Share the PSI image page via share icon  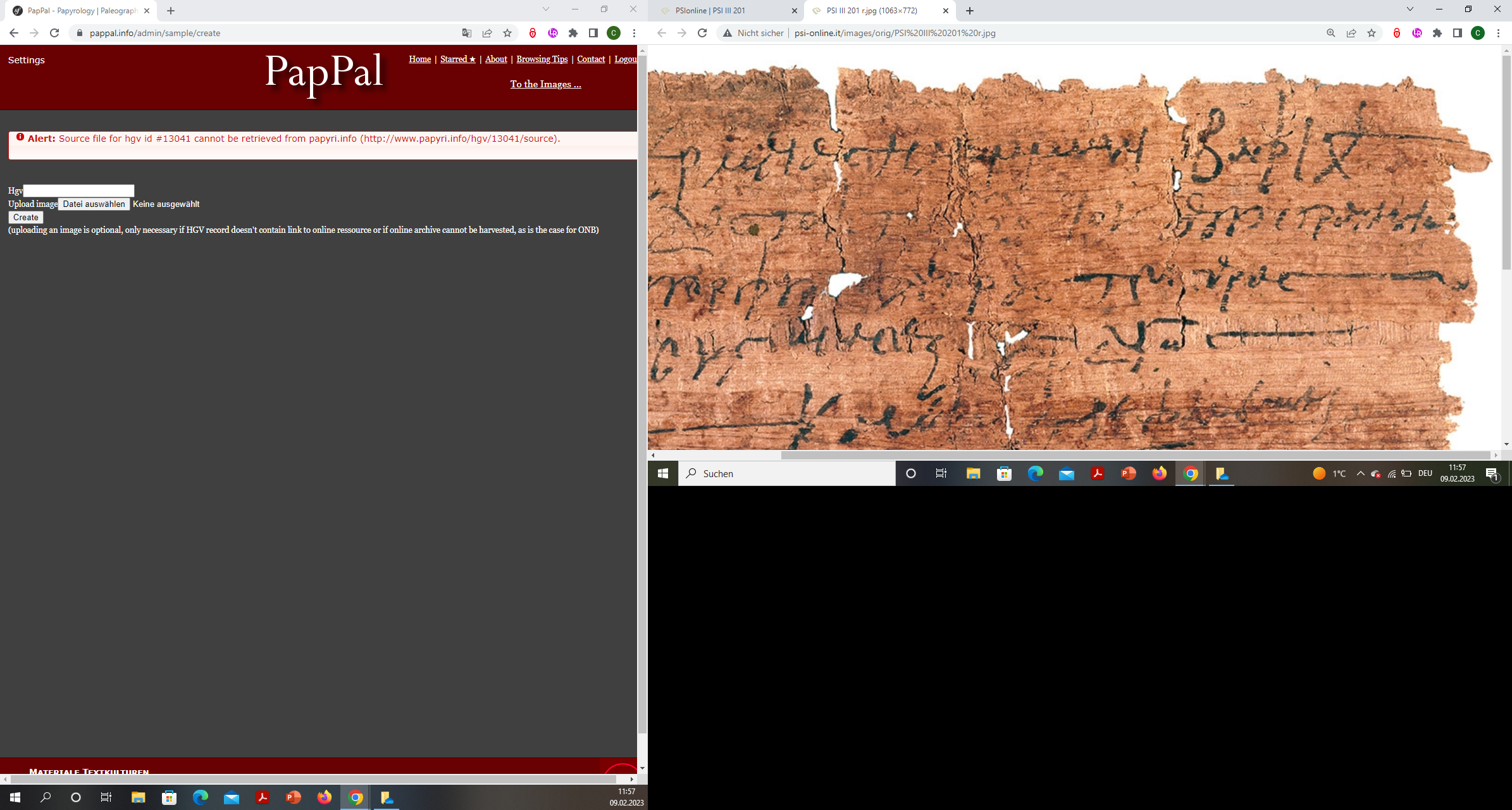[1351, 33]
